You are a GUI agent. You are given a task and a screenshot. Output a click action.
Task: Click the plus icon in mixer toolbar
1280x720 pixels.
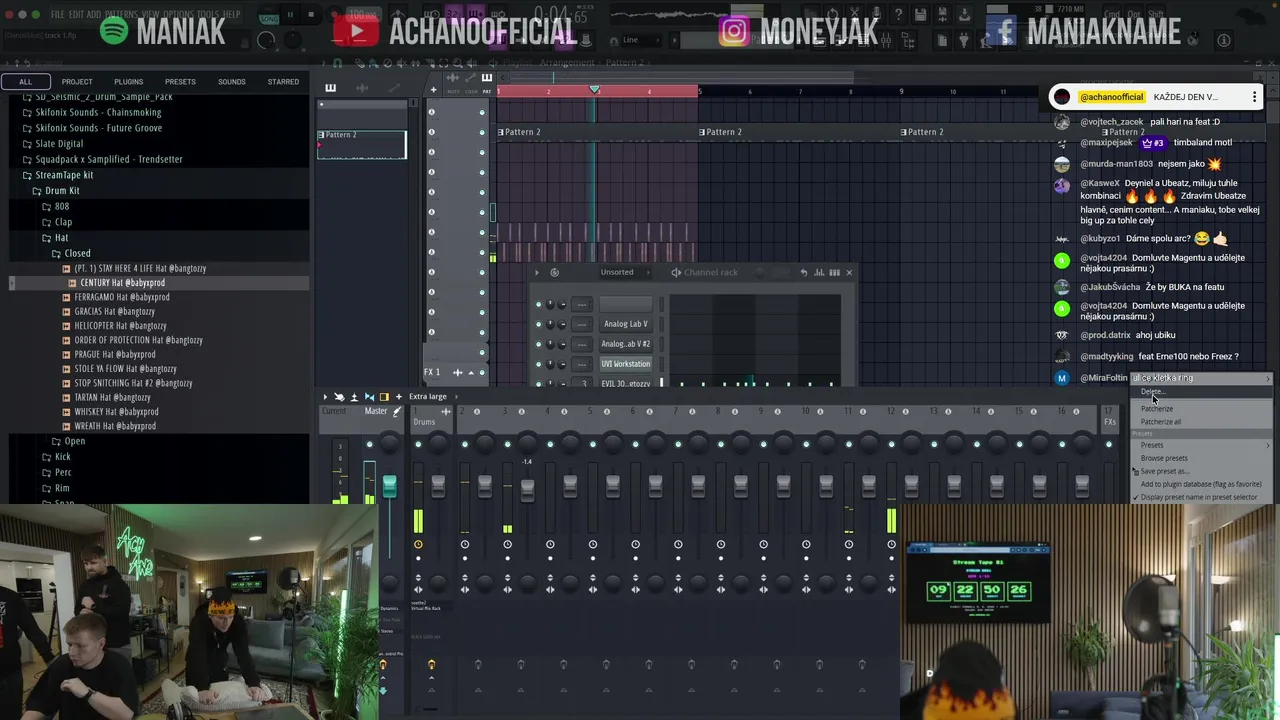(x=398, y=397)
